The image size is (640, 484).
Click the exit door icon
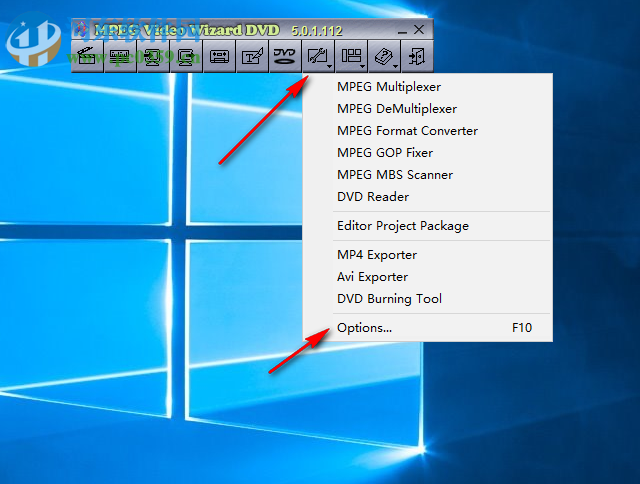417,56
